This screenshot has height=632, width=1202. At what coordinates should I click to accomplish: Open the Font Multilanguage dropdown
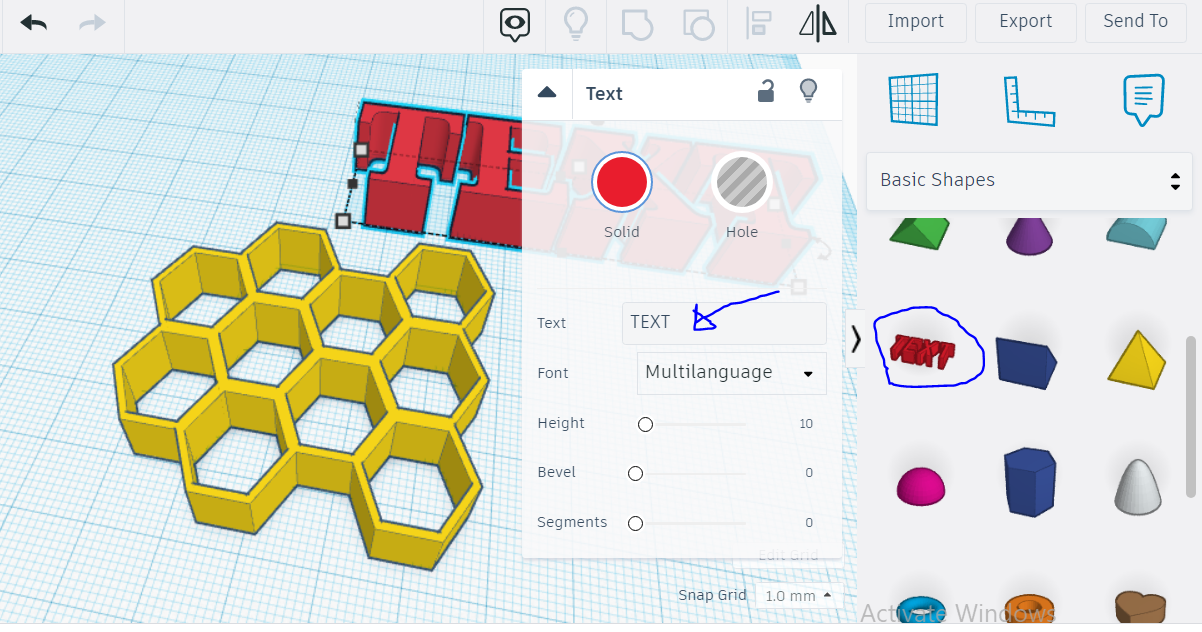[x=732, y=373]
